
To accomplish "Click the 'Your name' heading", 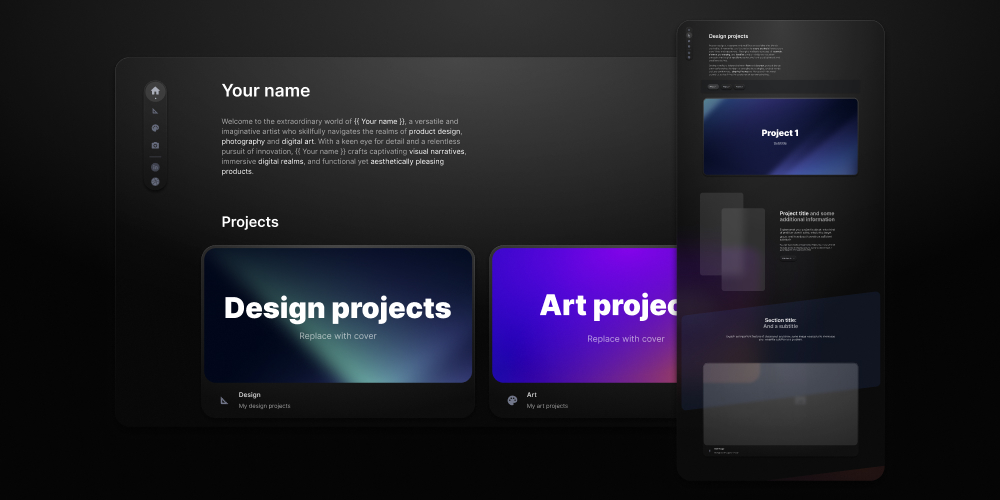I will 266,91.
